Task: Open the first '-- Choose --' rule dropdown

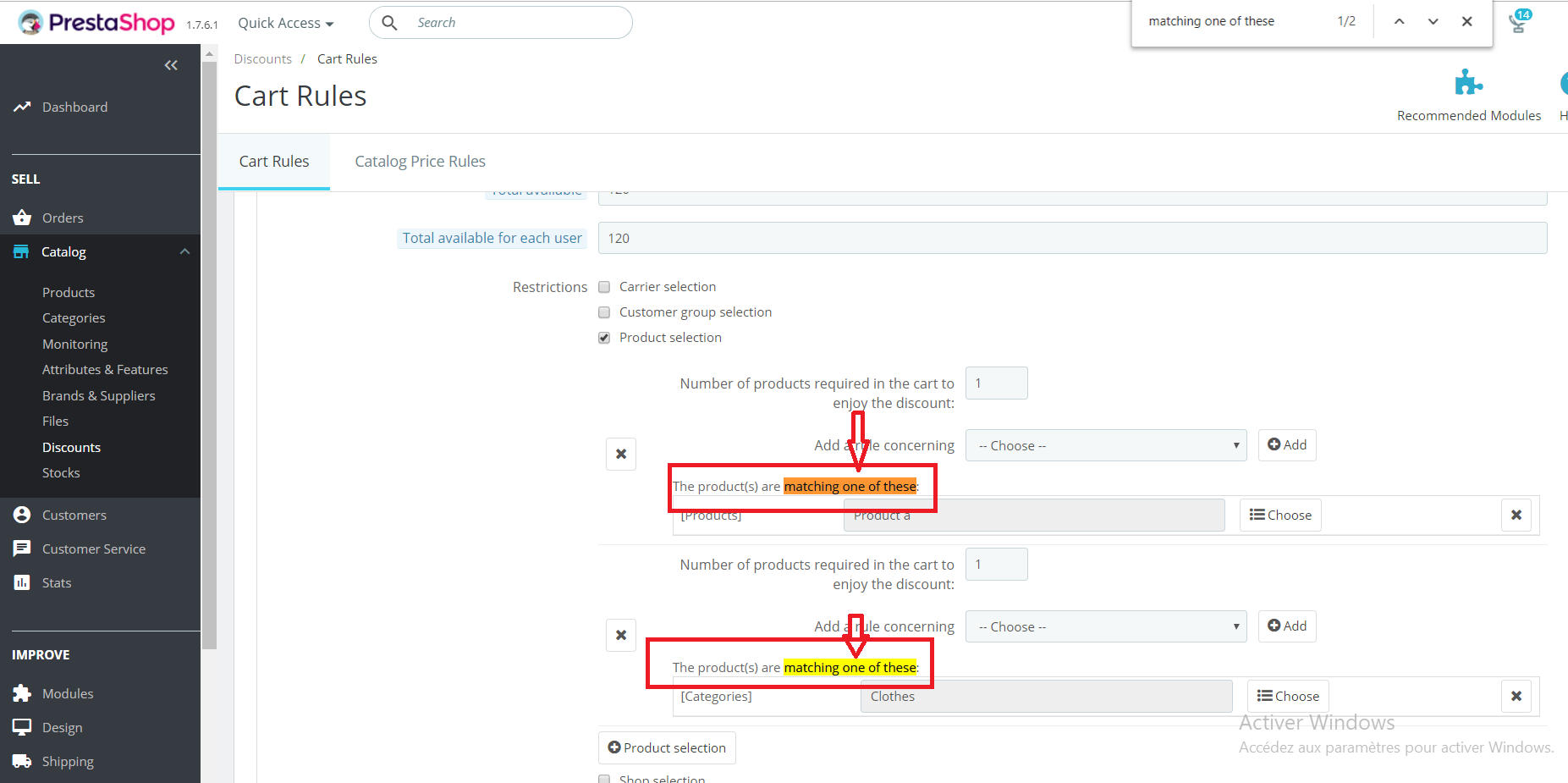Action: pyautogui.click(x=1105, y=444)
